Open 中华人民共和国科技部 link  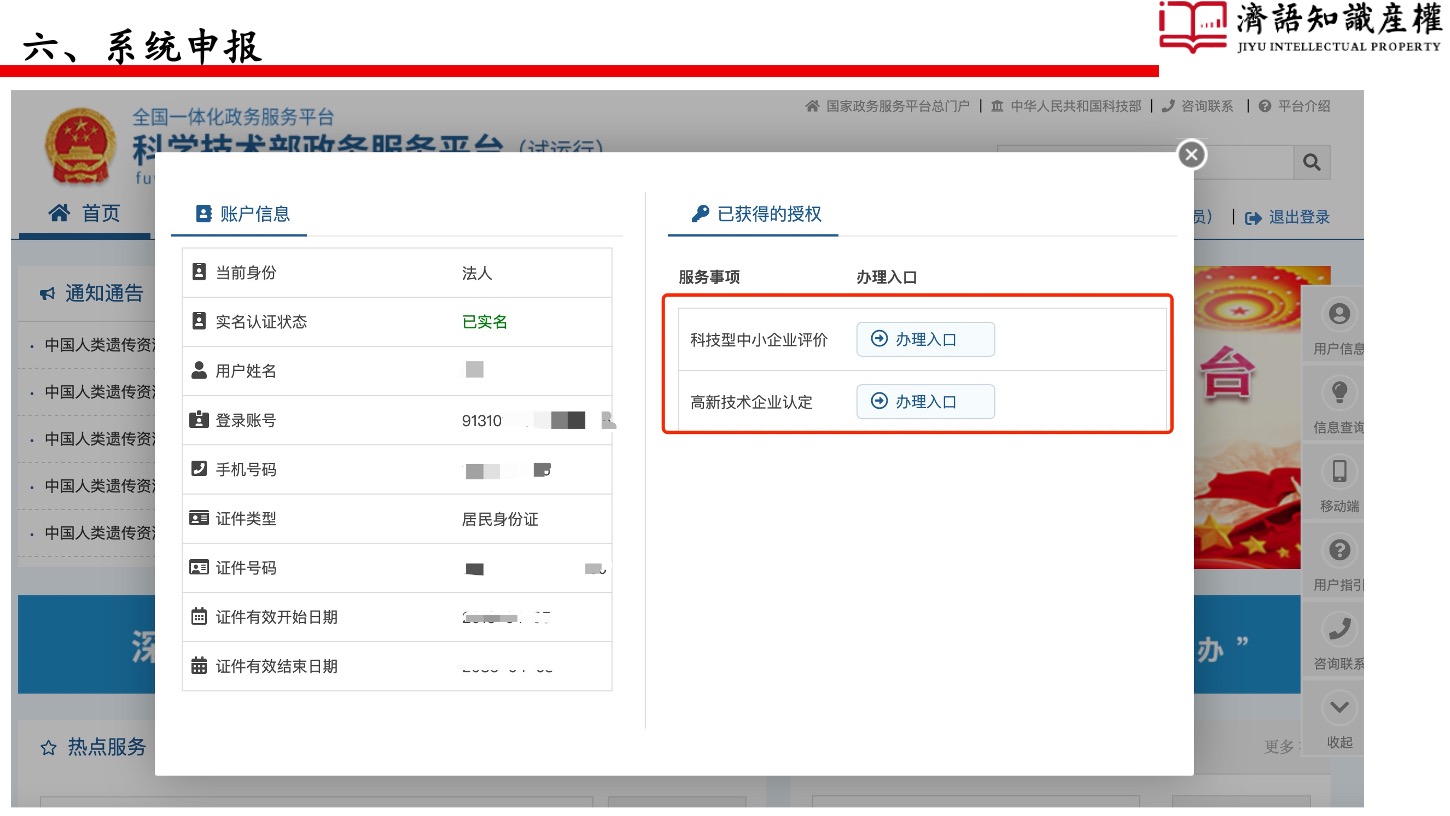1066,106
